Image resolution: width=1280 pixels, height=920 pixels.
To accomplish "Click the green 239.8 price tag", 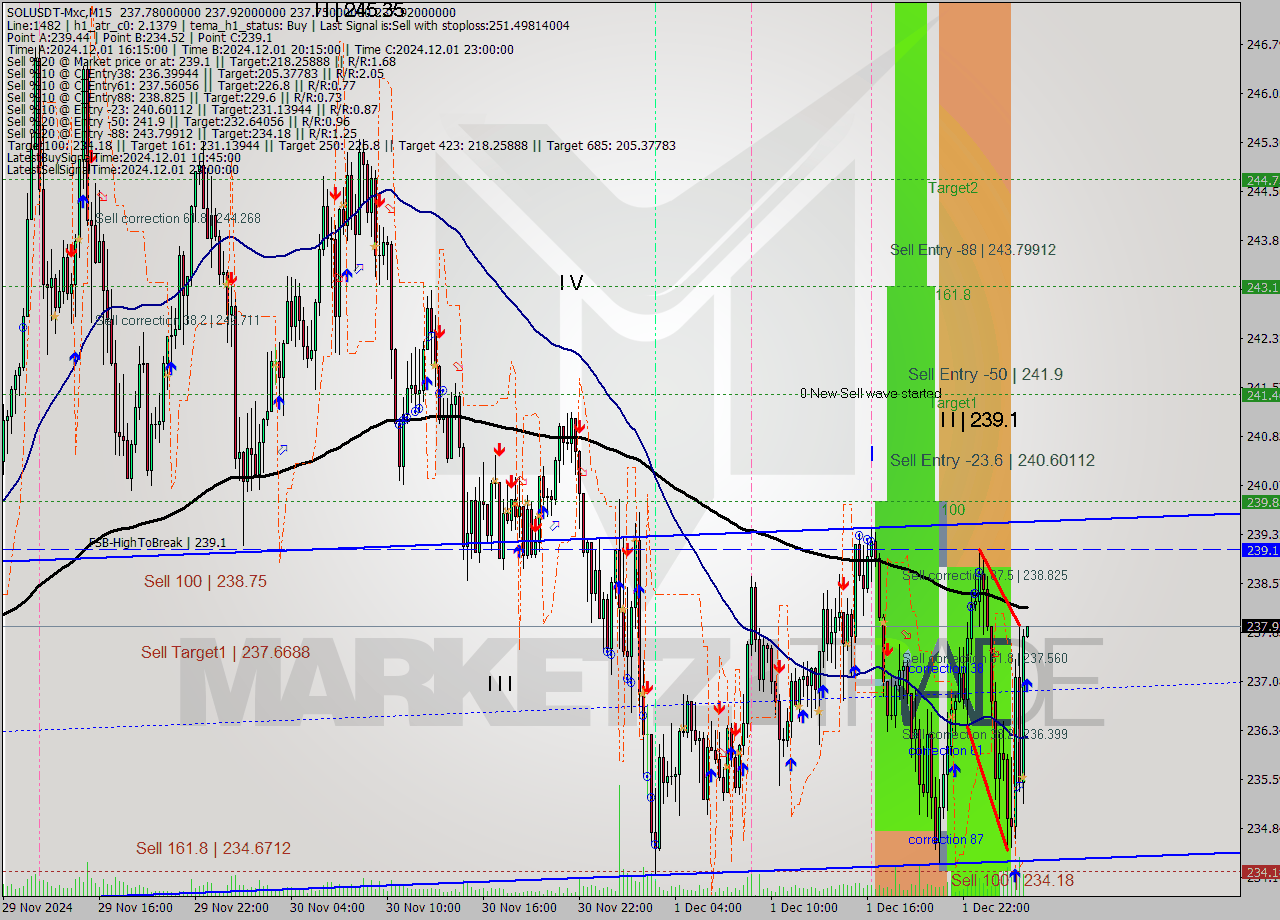I will [1260, 502].
